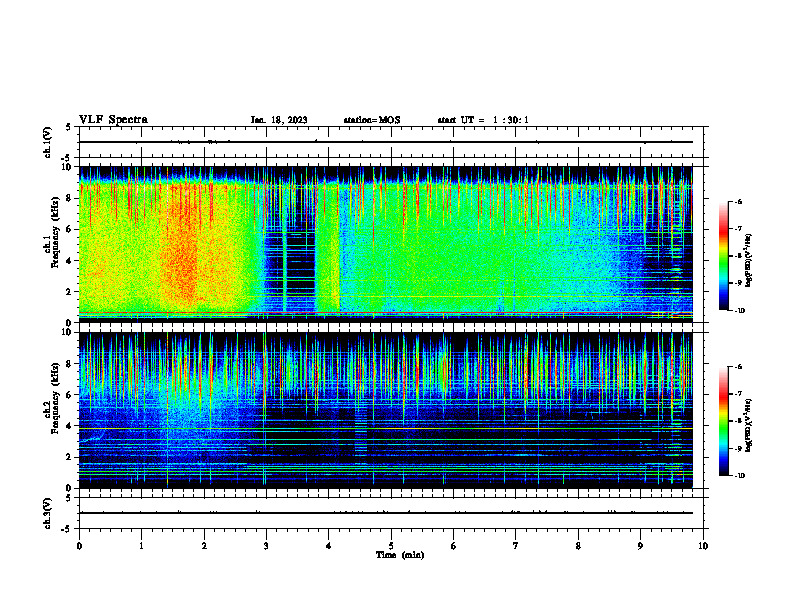Click the 'station=MOS' label

[x=372, y=120]
